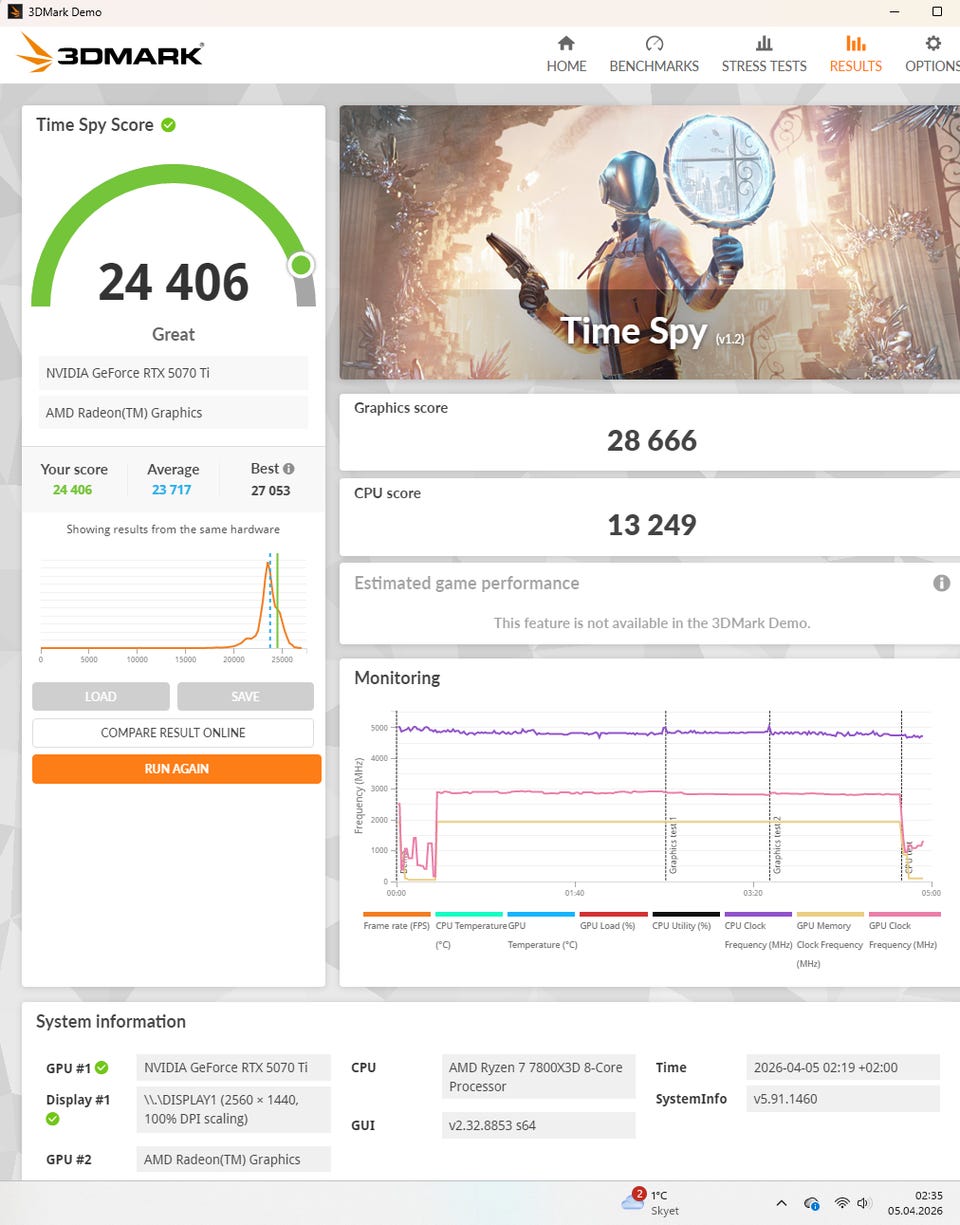Open the weather widget in taskbar
The width and height of the screenshot is (960, 1225).
[x=651, y=1203]
